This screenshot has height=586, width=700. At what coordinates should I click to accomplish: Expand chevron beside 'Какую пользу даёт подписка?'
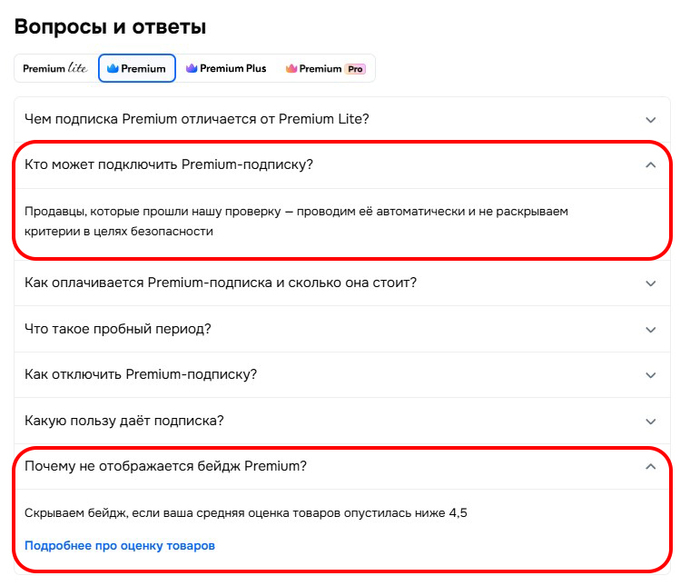pos(651,421)
